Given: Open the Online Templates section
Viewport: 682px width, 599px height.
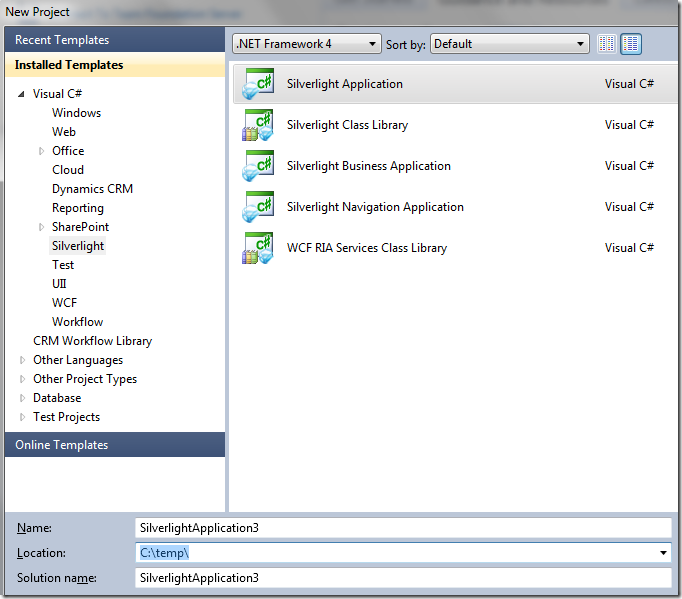Looking at the screenshot, I should 115,445.
